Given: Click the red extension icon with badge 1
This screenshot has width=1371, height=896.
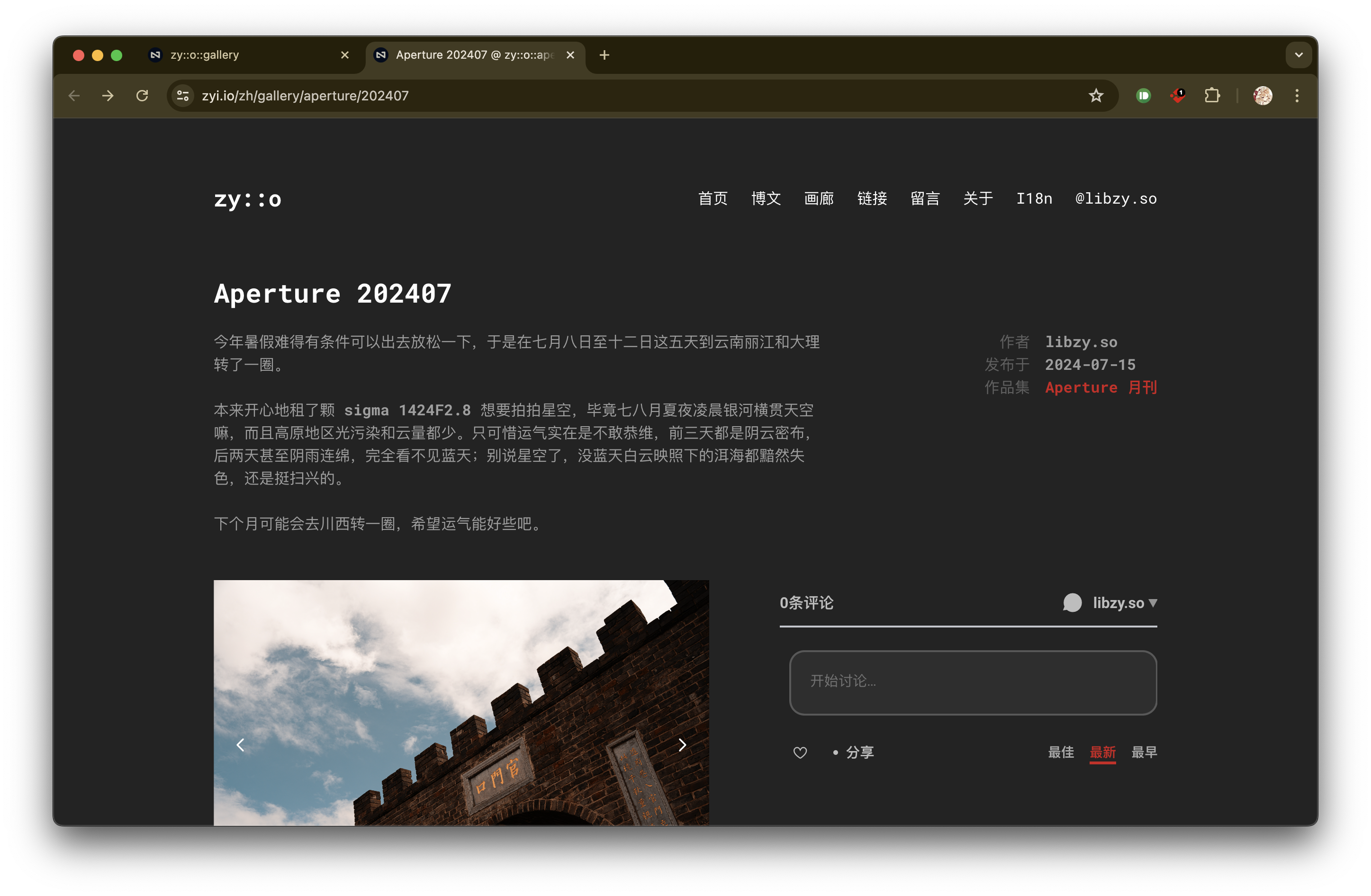Looking at the screenshot, I should click(x=1177, y=96).
